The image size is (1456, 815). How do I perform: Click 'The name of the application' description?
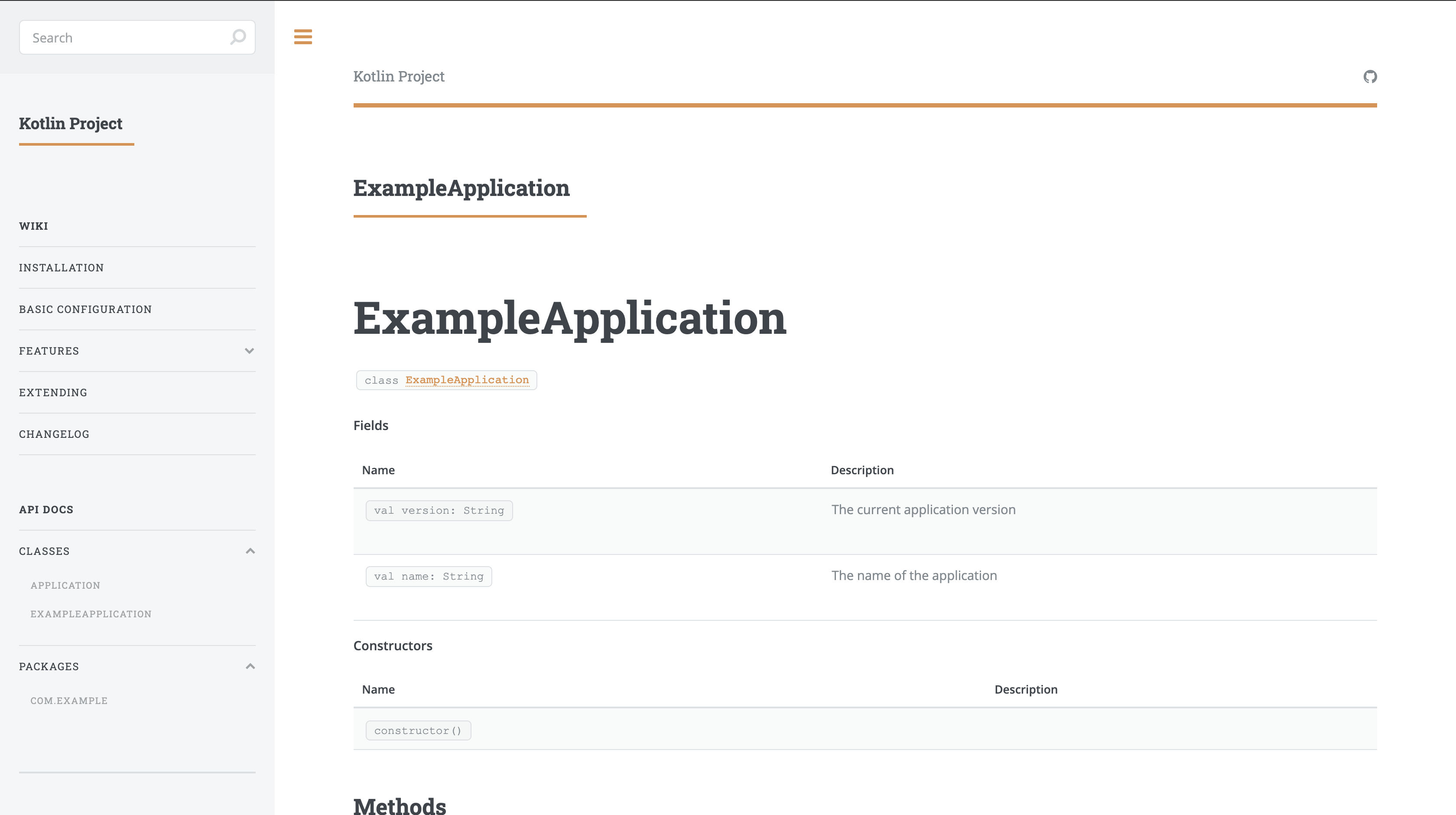pos(914,576)
